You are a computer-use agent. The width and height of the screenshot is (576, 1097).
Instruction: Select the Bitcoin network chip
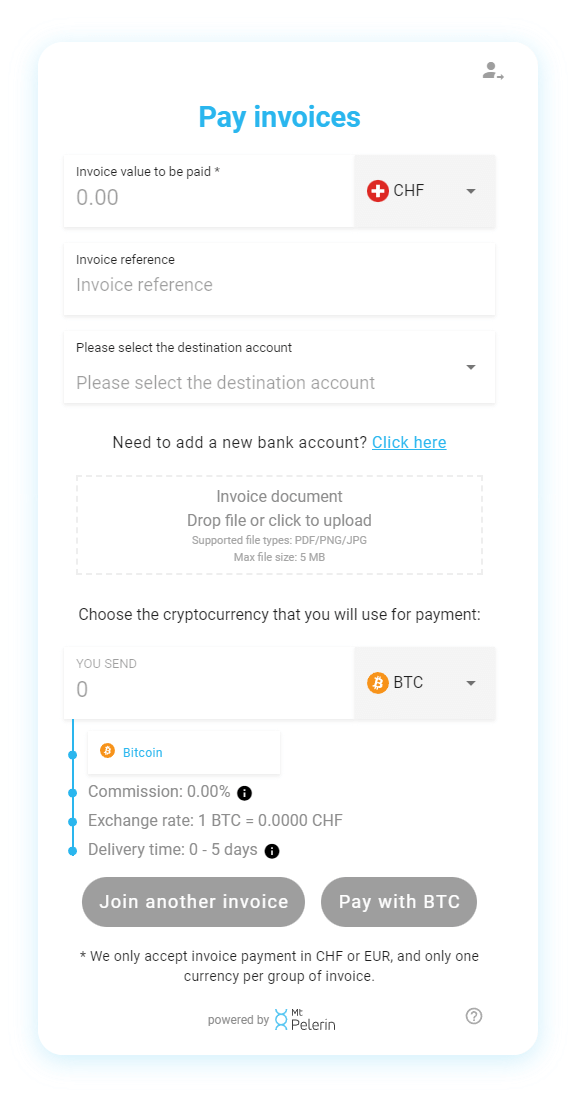click(183, 751)
